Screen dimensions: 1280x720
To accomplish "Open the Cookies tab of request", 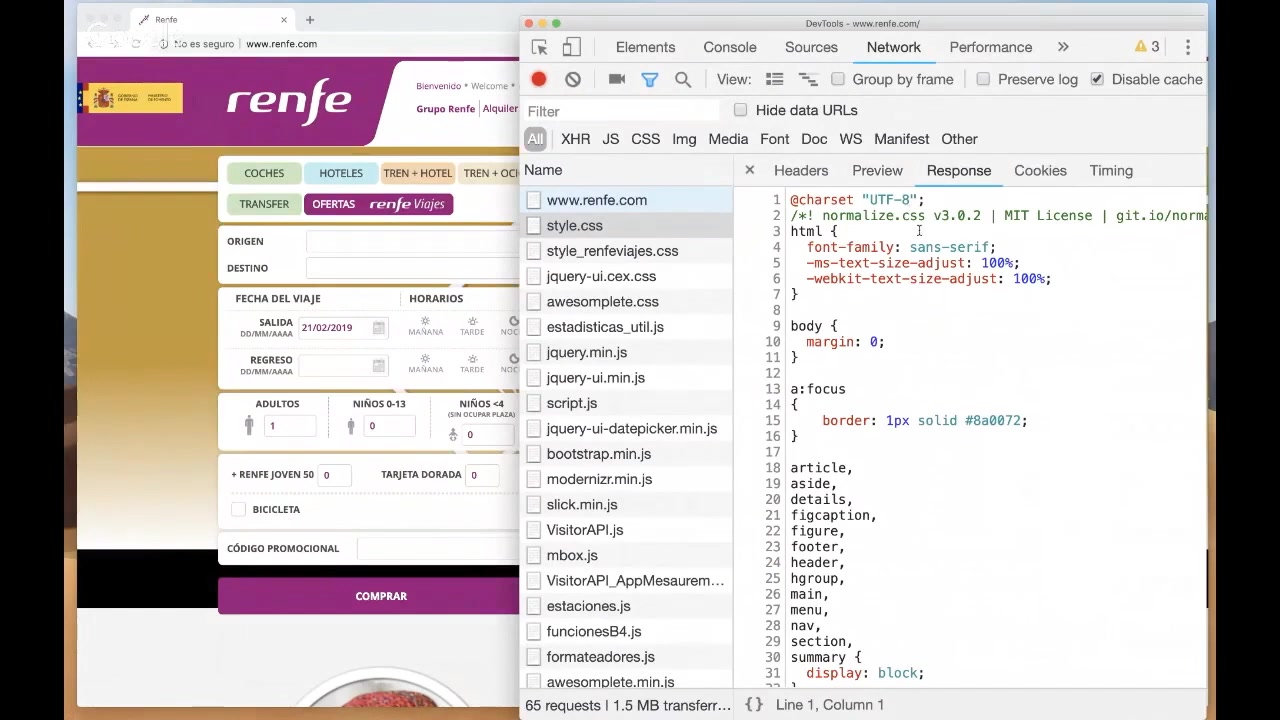I will 1040,170.
